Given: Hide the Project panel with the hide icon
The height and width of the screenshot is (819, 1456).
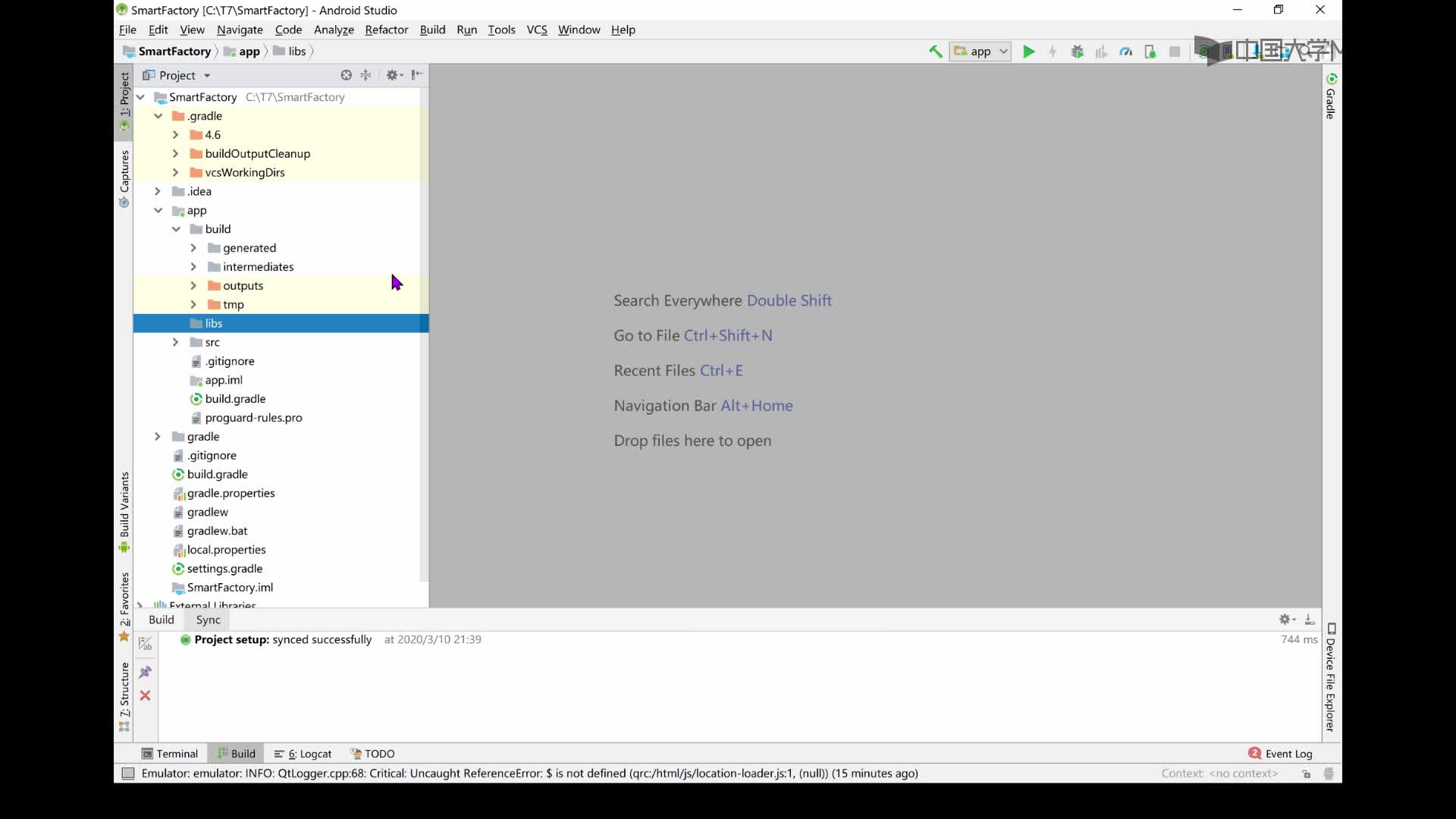Looking at the screenshot, I should coord(417,75).
